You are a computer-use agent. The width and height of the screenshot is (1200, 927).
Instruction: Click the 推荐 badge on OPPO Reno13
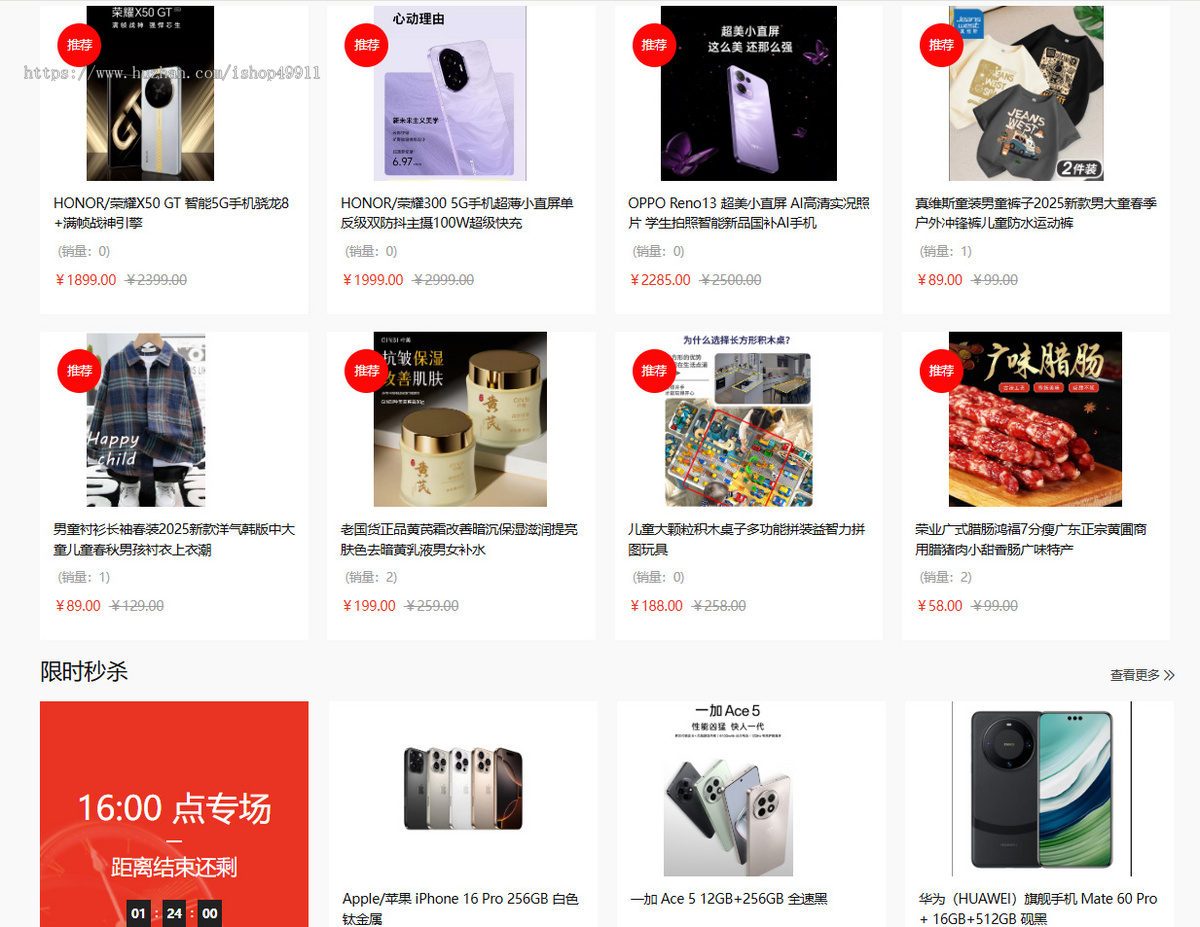tap(654, 45)
